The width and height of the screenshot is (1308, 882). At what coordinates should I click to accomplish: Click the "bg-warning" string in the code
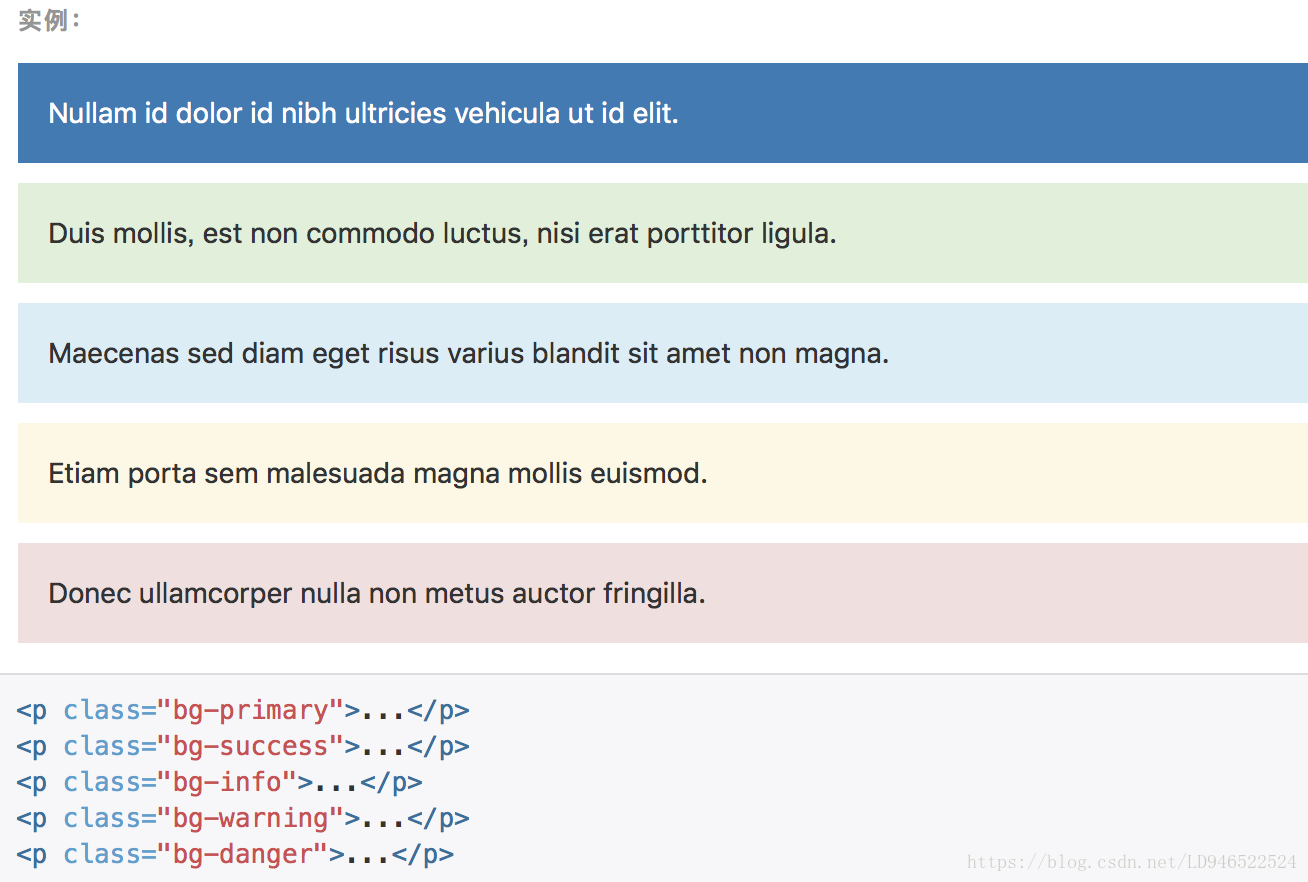pos(251,819)
